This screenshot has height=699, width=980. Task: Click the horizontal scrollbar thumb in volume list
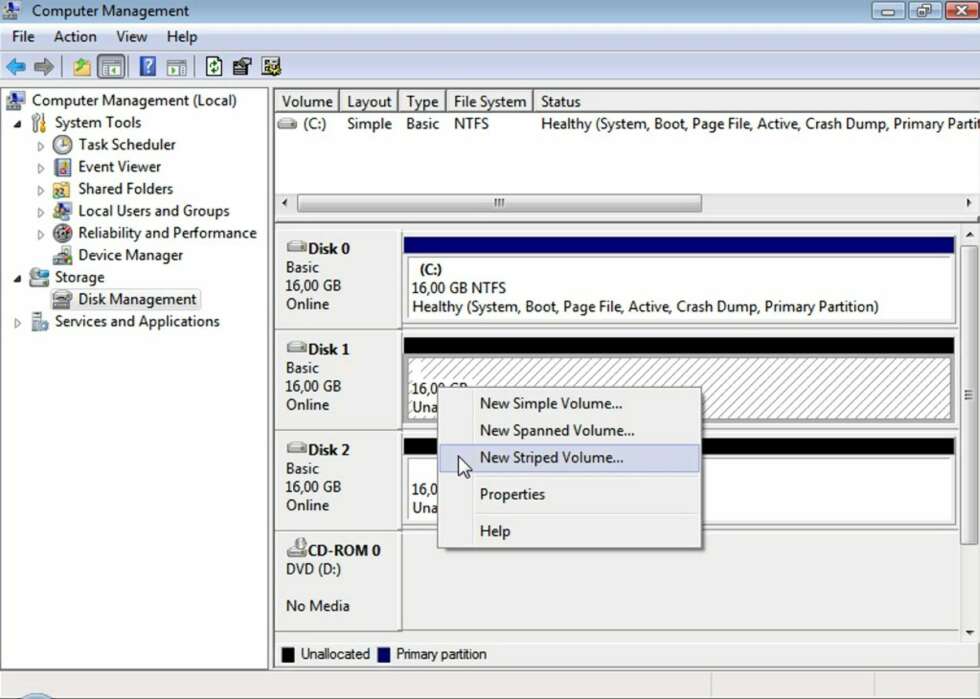click(499, 203)
